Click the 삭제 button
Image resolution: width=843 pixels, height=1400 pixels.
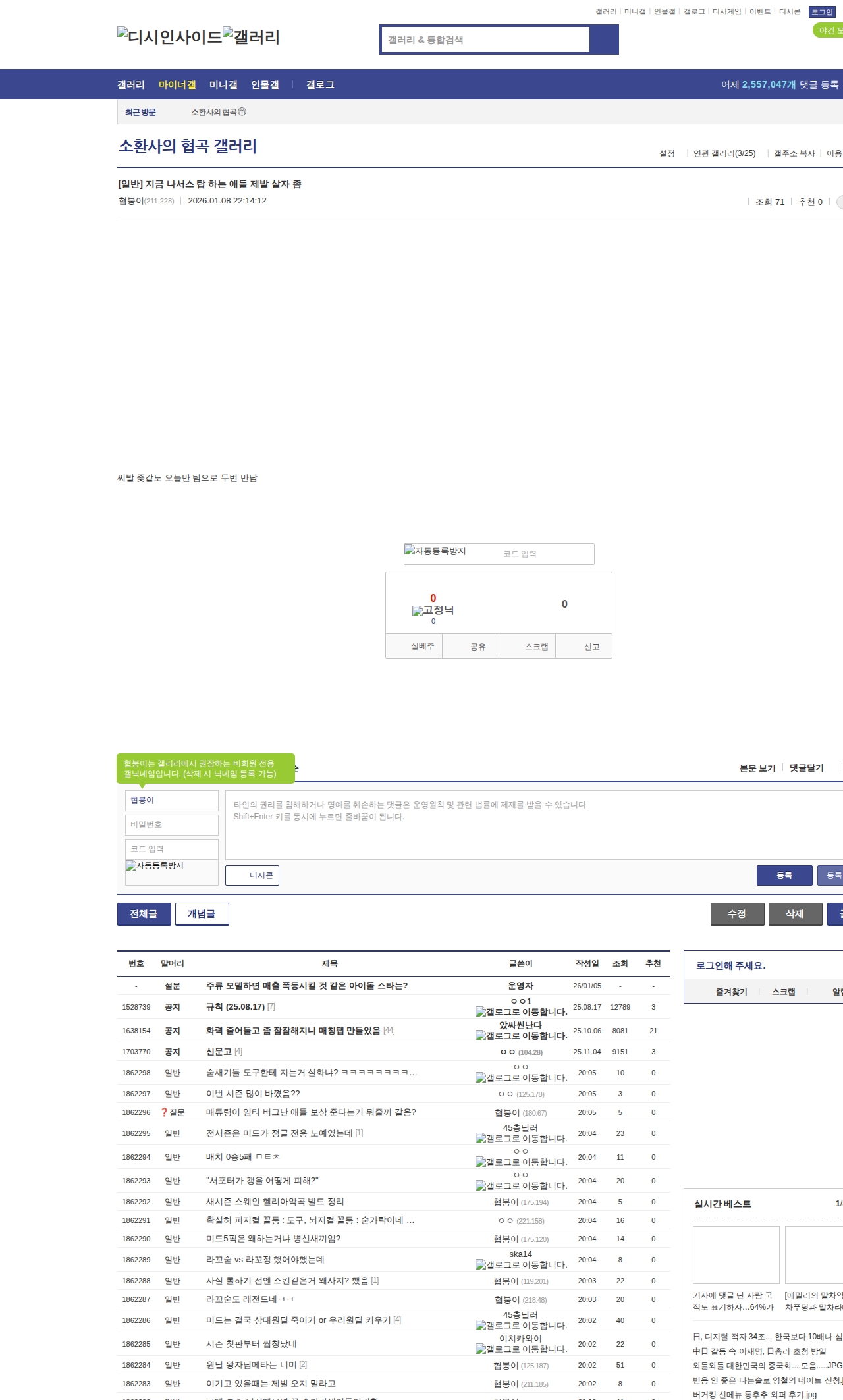click(x=795, y=914)
